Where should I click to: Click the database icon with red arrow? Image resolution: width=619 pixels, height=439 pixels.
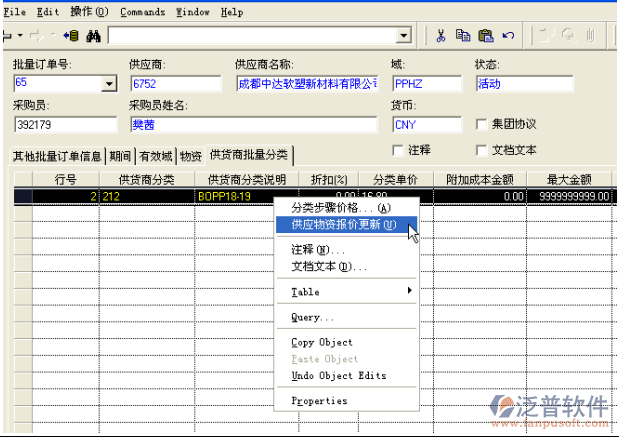coord(71,36)
